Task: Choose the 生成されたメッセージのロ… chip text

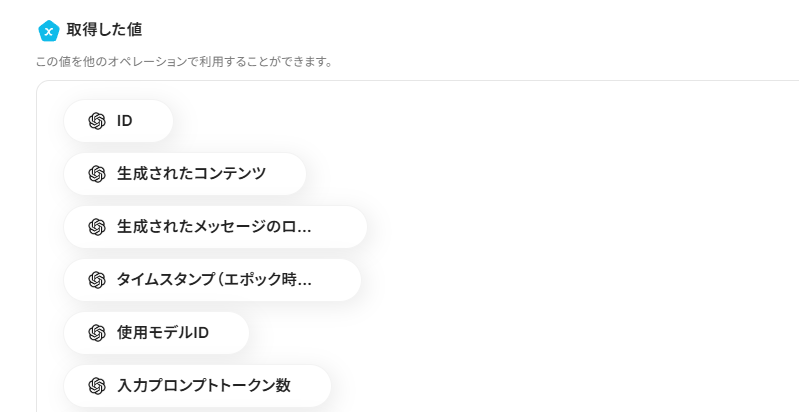Action: [x=214, y=227]
